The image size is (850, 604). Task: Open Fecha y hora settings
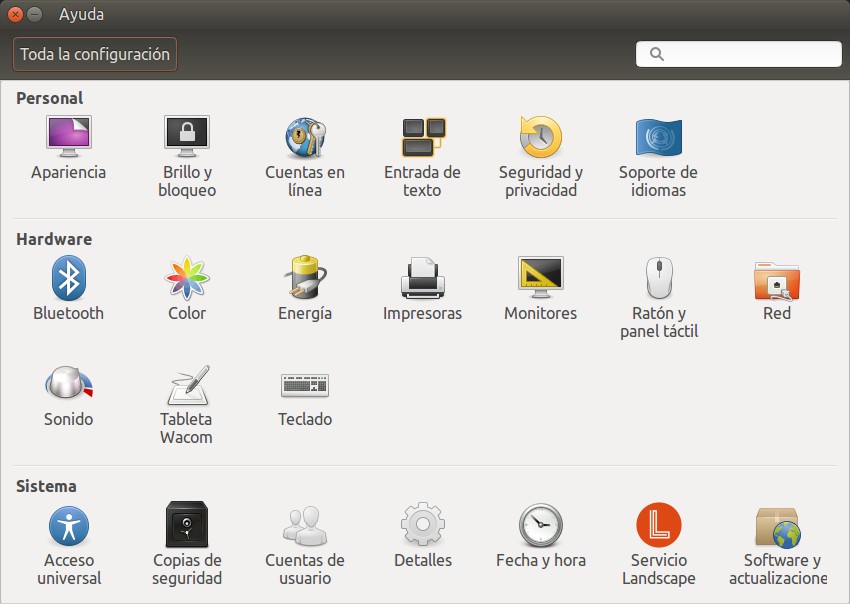[540, 526]
